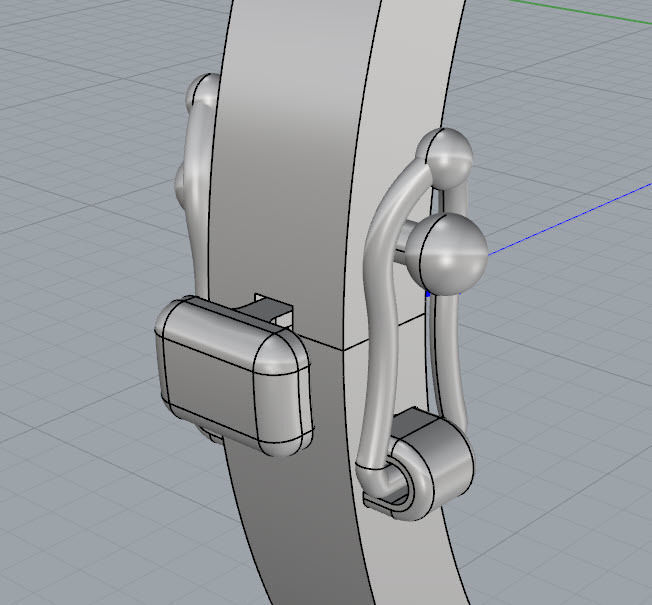The width and height of the screenshot is (652, 605).
Task: Click the green axis line
Action: [582, 11]
